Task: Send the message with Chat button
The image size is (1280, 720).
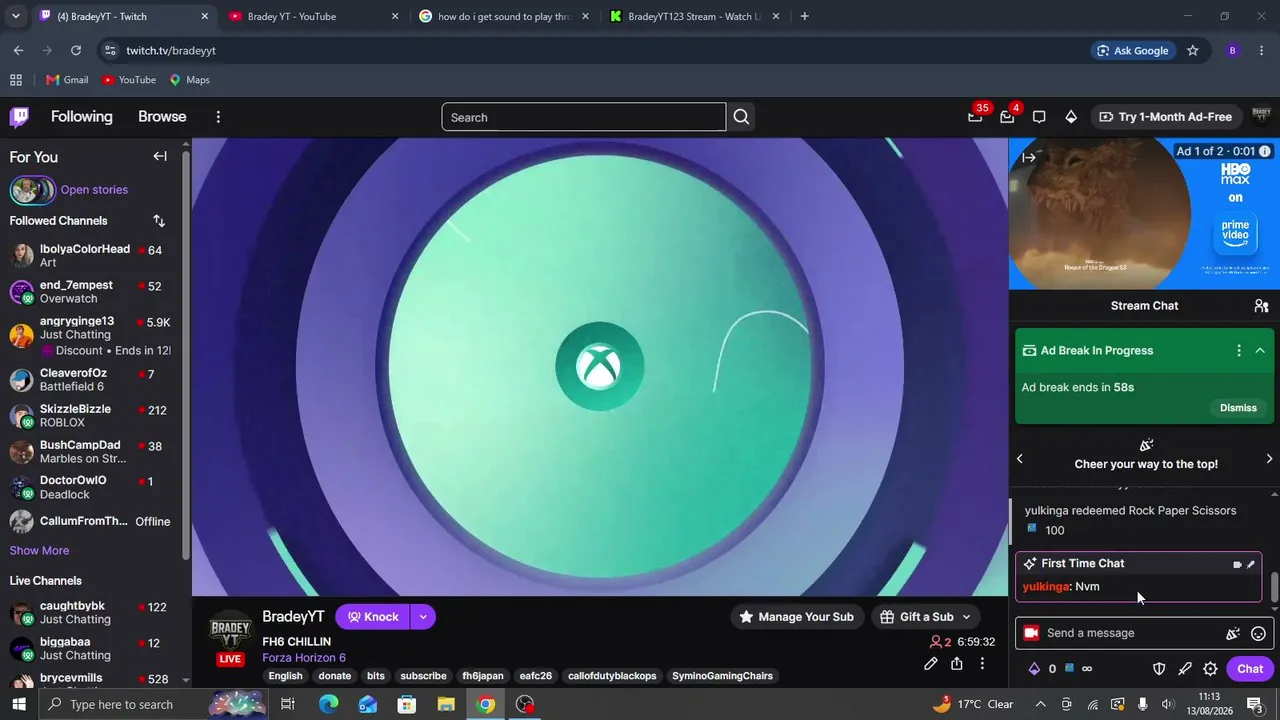Action: pos(1250,669)
